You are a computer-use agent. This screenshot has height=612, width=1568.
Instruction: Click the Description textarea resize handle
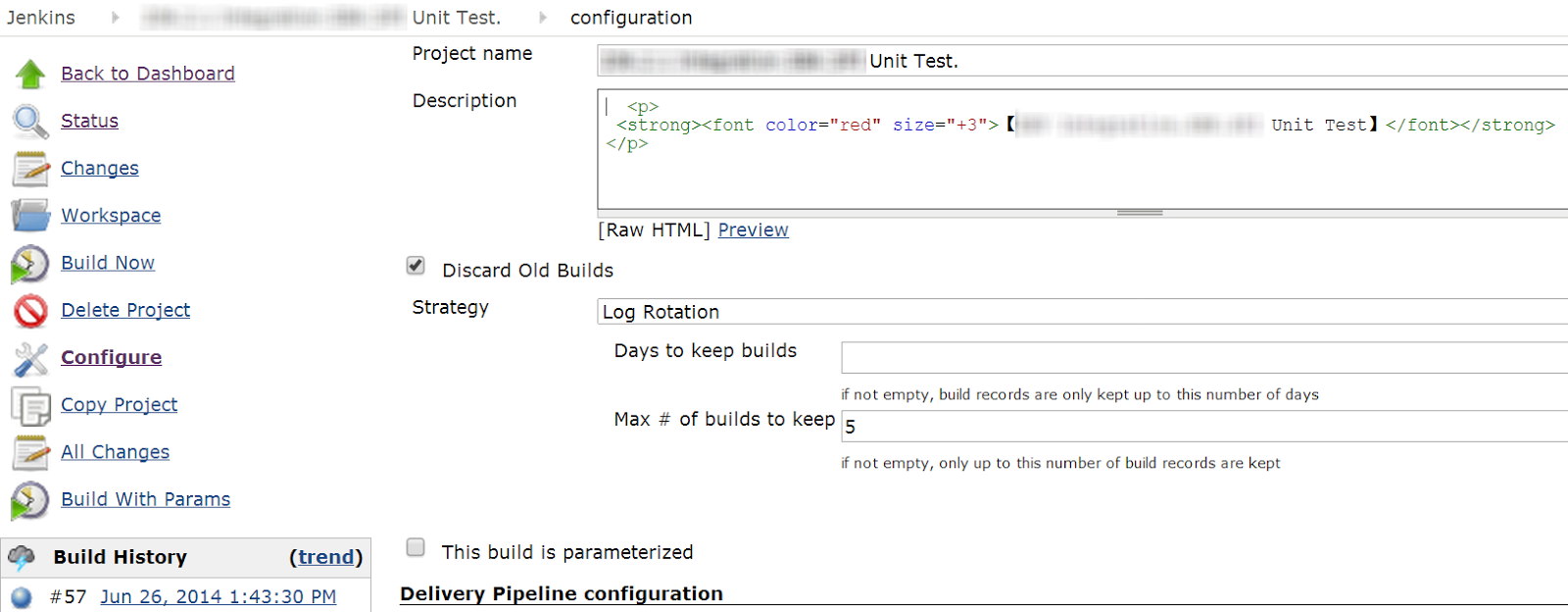pyautogui.click(x=1139, y=212)
